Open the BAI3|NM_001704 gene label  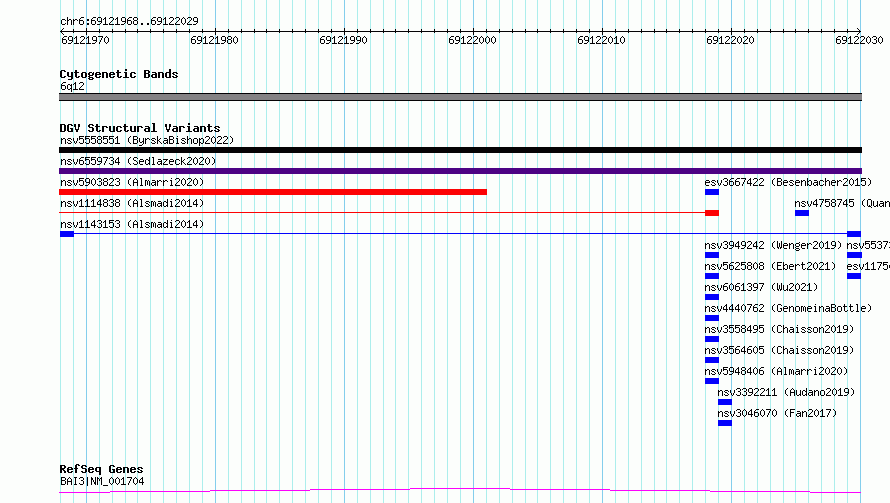102,481
